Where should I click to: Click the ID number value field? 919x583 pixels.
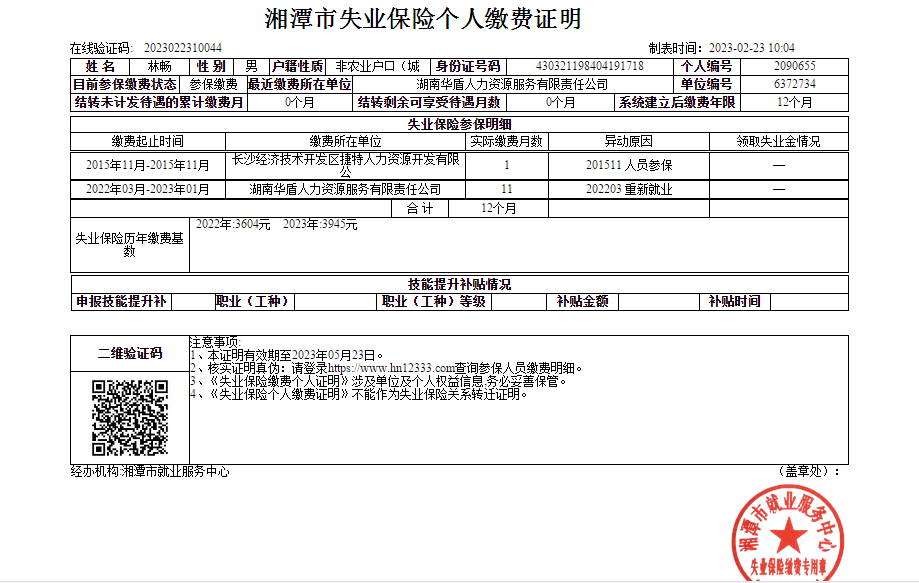point(590,66)
